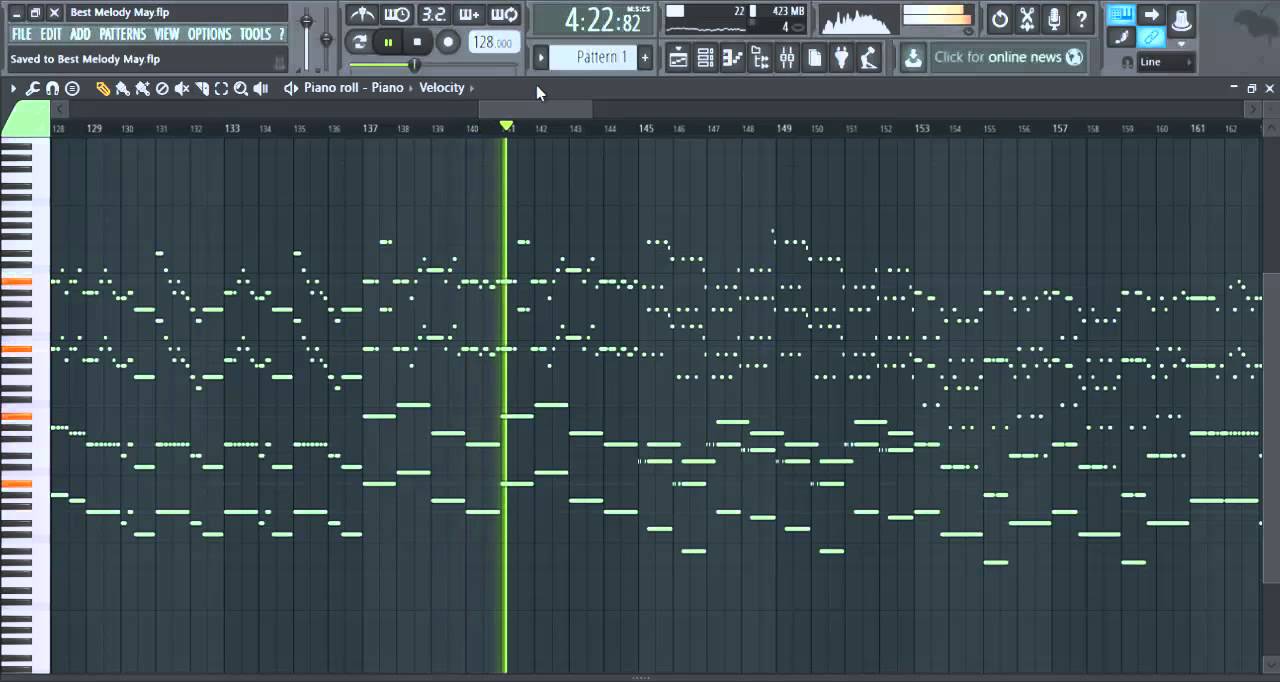Select the Draw pencil tool
This screenshot has width=1280, height=682.
pos(103,89)
